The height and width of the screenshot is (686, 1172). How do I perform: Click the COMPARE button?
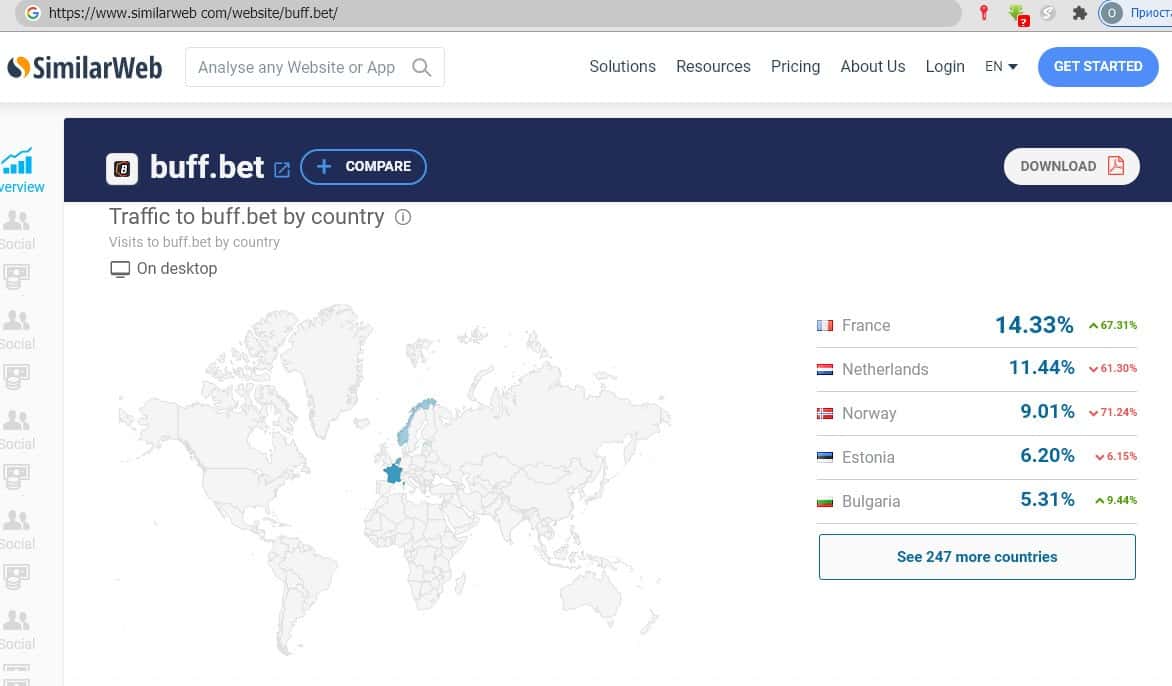pyautogui.click(x=363, y=166)
